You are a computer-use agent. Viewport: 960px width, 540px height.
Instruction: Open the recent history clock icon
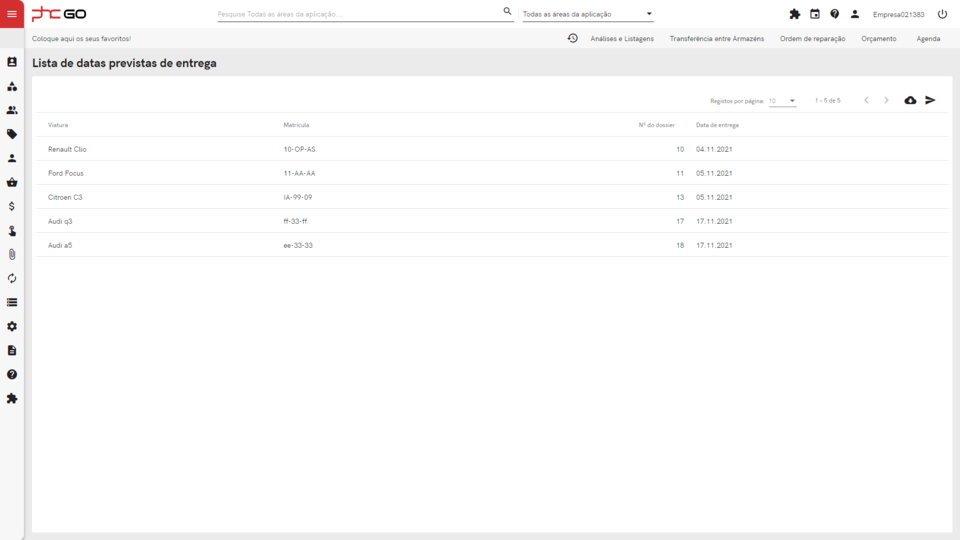[x=572, y=38]
